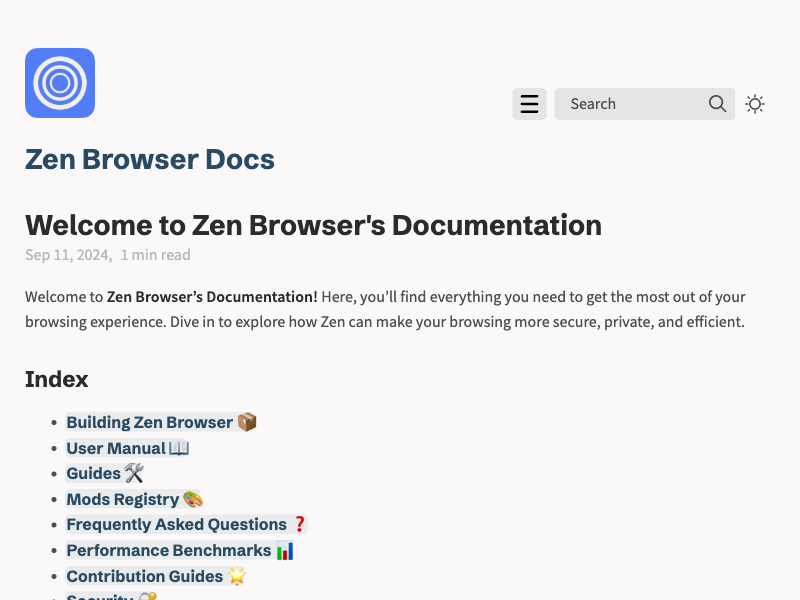
Task: Open the Building Zen Browser link
Action: [x=161, y=422]
